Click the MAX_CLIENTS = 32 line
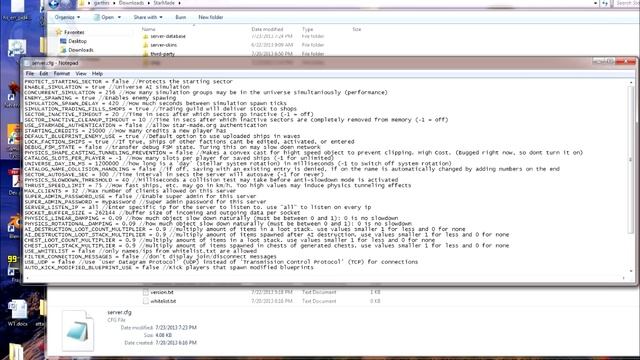Image resolution: width=640 pixels, height=360 pixels. tap(130, 191)
